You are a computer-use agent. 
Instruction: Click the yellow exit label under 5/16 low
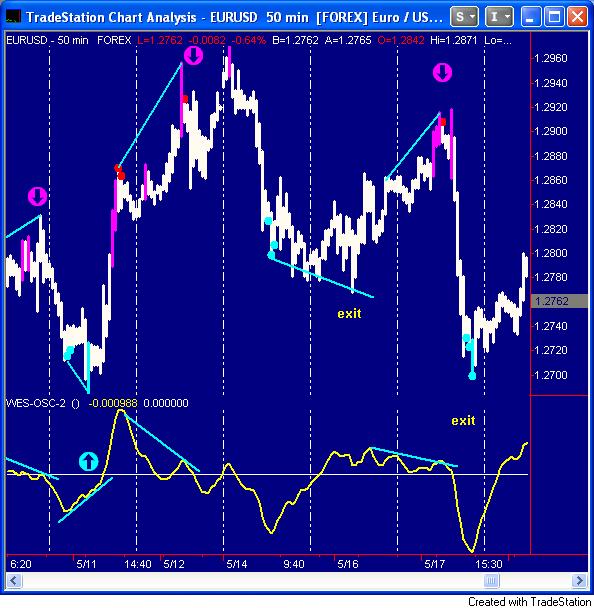(x=349, y=313)
